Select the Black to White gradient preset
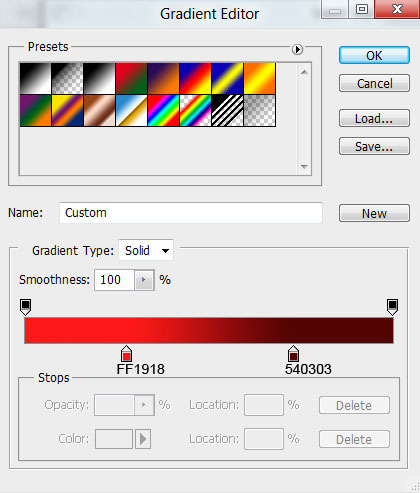 (x=99, y=78)
